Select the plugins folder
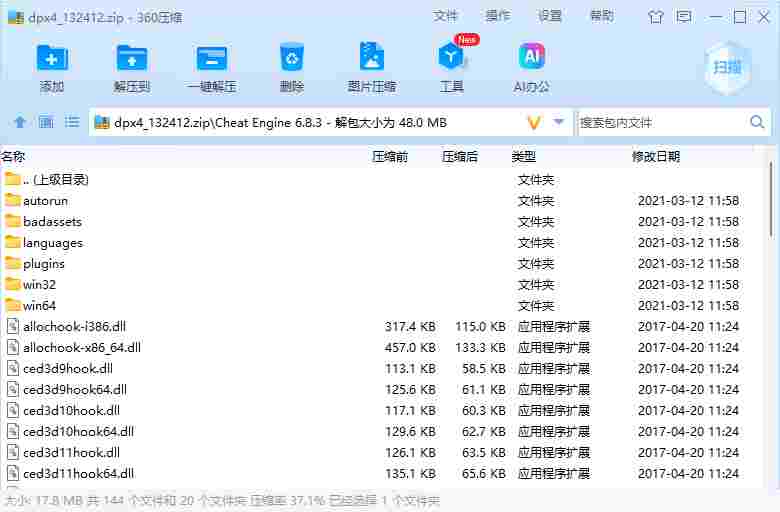Image resolution: width=780 pixels, height=512 pixels. tap(383, 263)
